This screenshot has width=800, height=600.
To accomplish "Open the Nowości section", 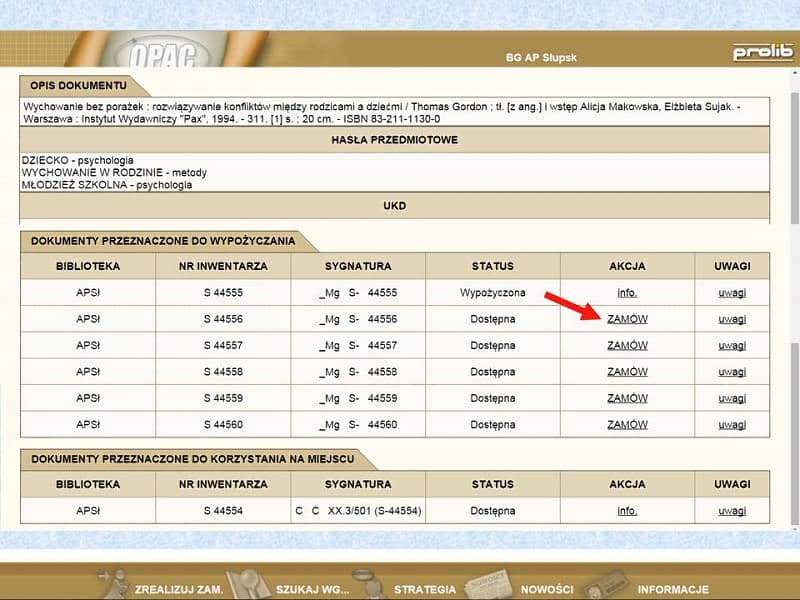I will coord(546,589).
